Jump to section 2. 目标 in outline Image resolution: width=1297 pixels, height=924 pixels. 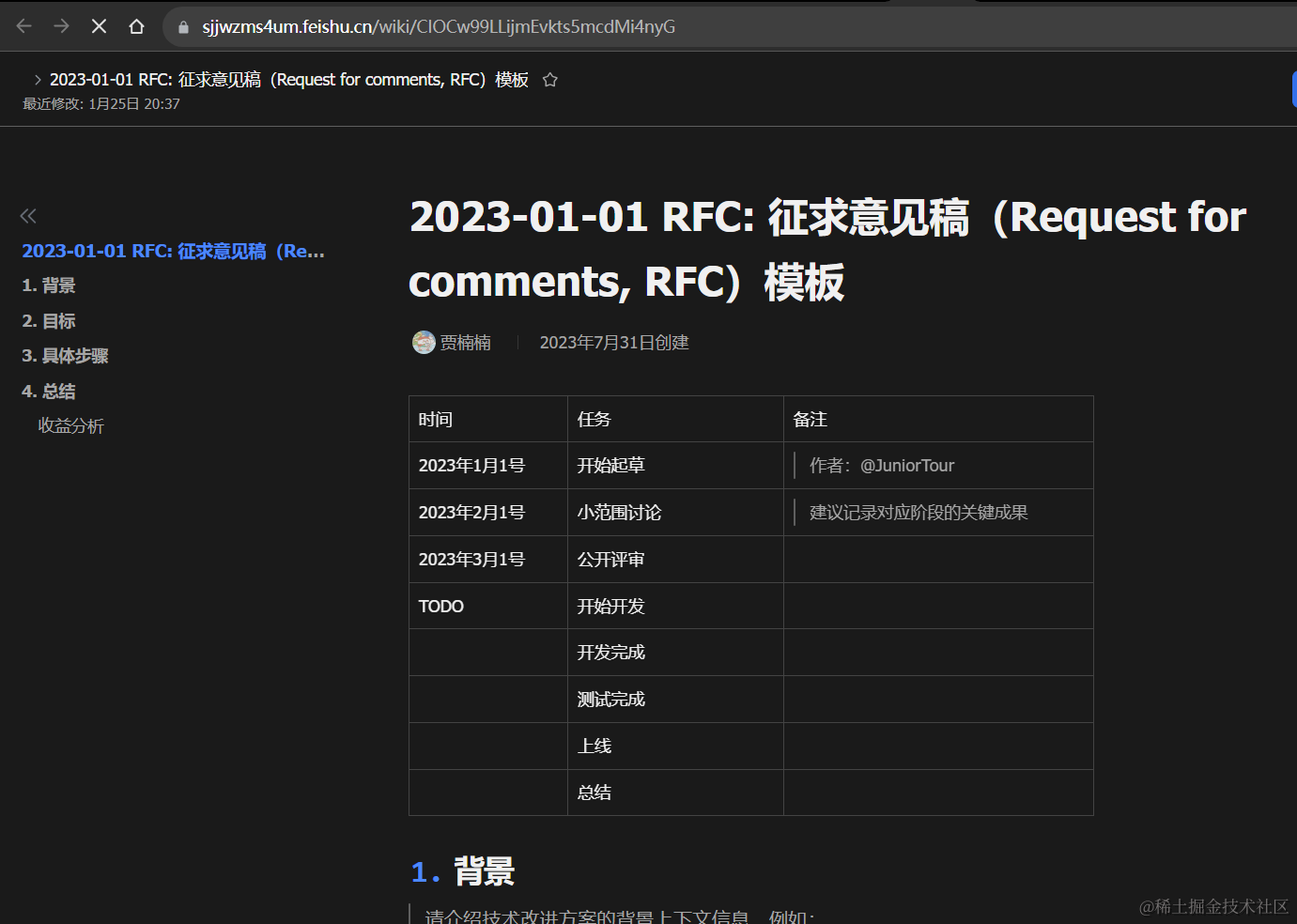[x=49, y=321]
